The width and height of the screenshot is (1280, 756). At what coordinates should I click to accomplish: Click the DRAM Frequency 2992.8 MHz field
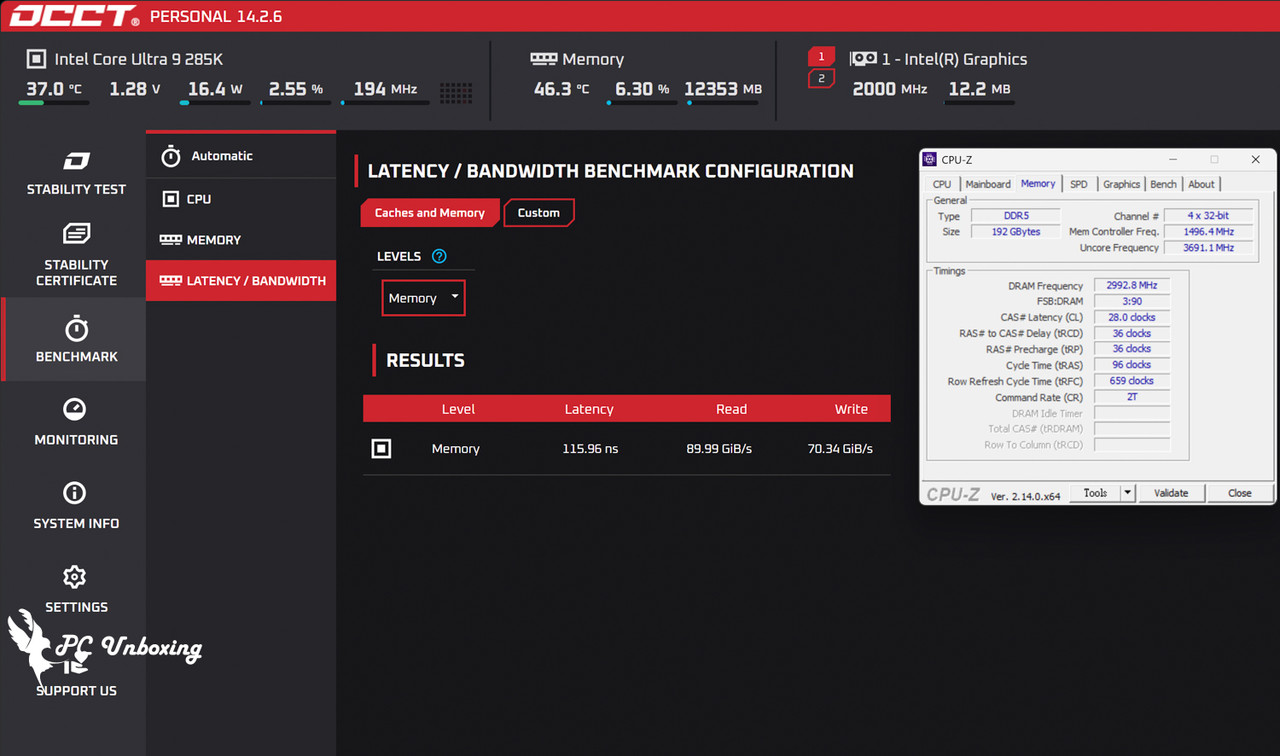(1132, 286)
